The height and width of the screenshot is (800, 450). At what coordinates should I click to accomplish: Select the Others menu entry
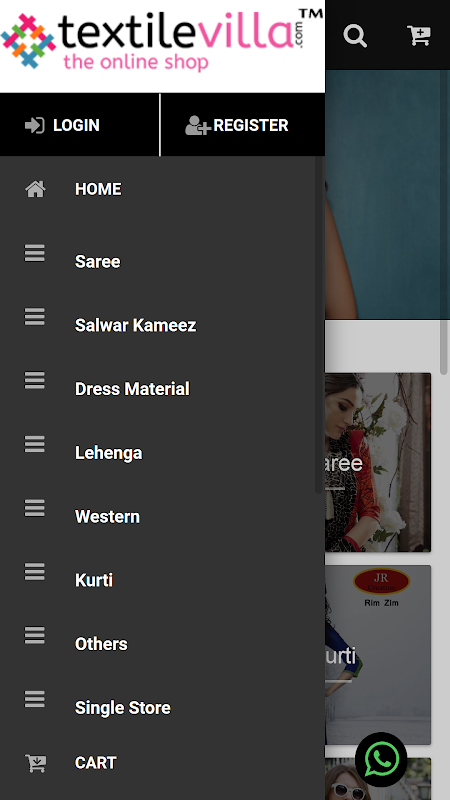coord(101,644)
